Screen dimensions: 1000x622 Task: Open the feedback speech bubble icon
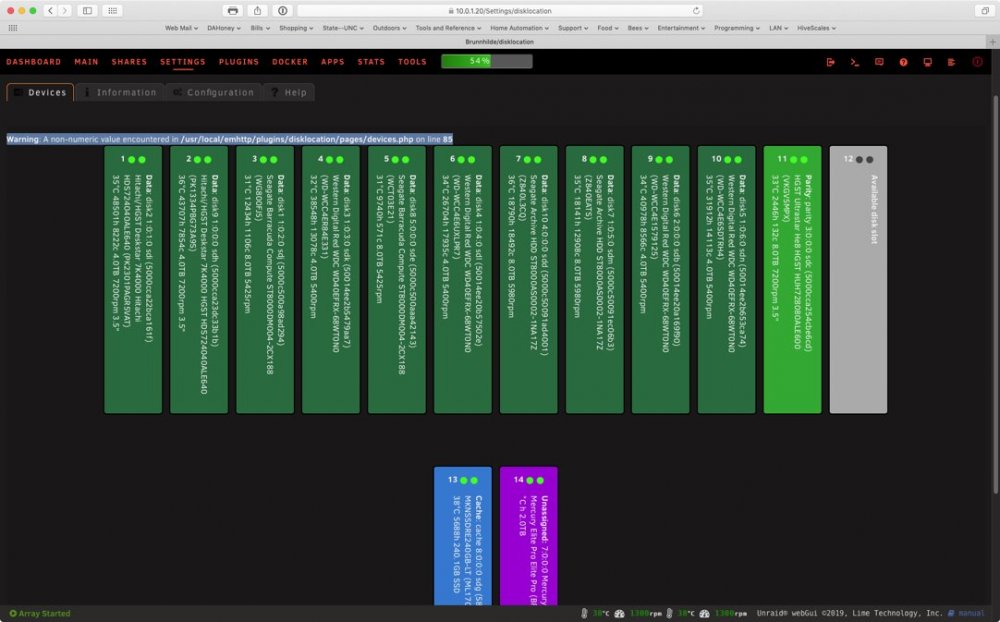(879, 62)
